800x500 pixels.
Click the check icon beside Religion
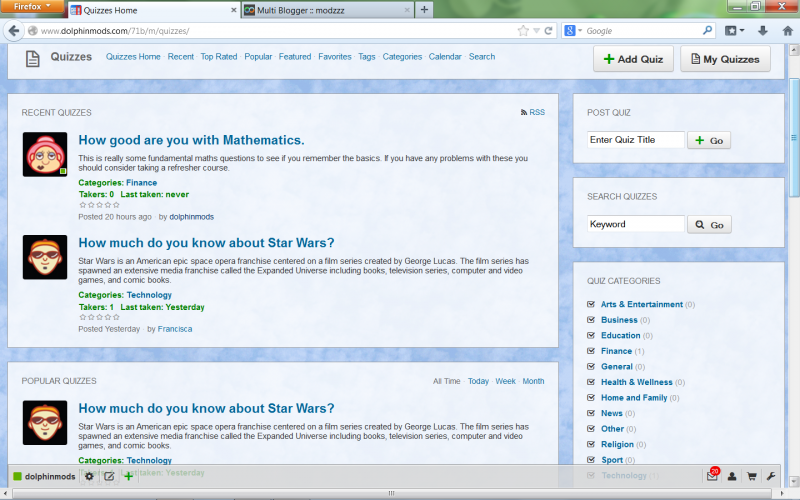(x=591, y=444)
